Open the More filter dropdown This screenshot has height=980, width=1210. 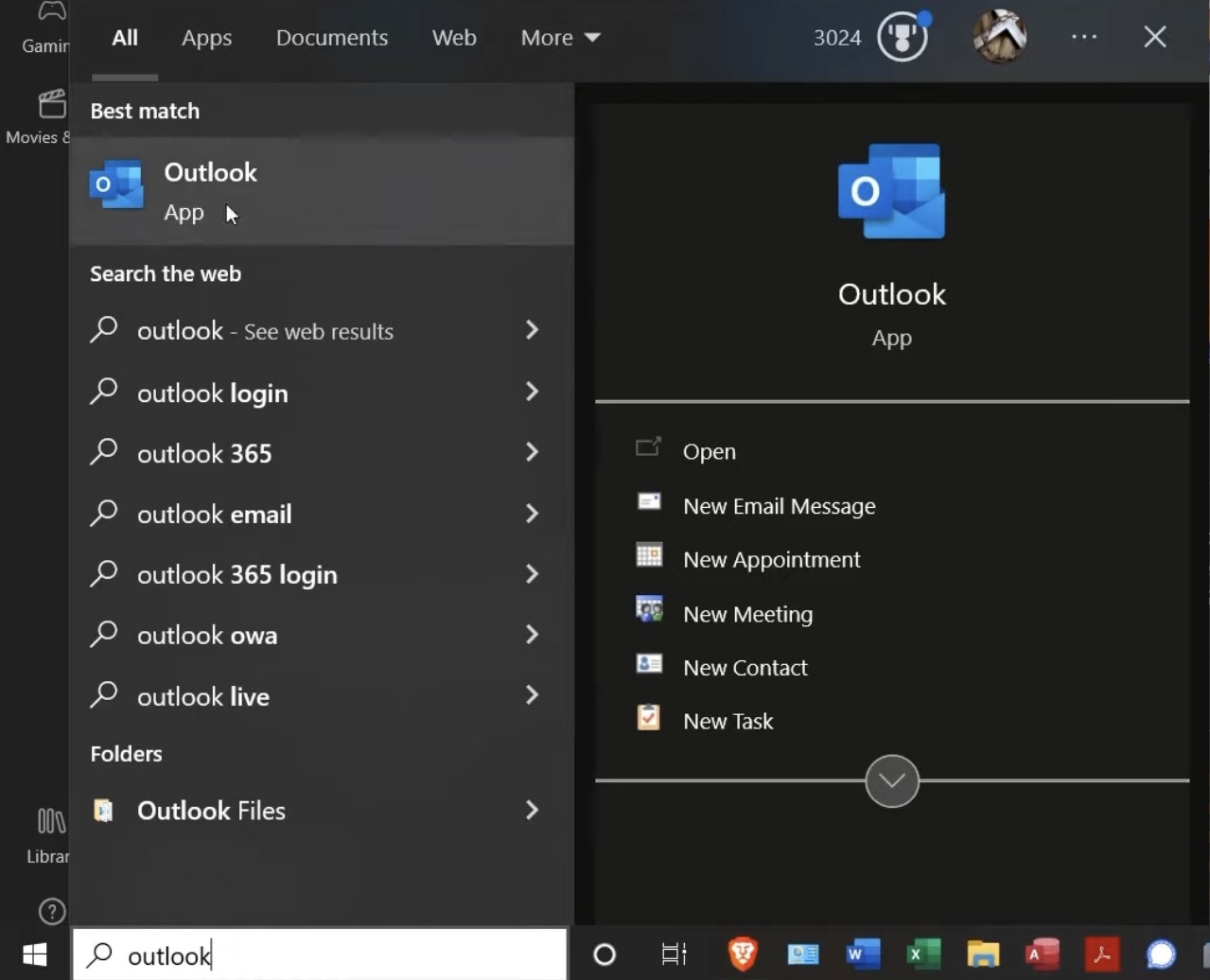(x=558, y=37)
